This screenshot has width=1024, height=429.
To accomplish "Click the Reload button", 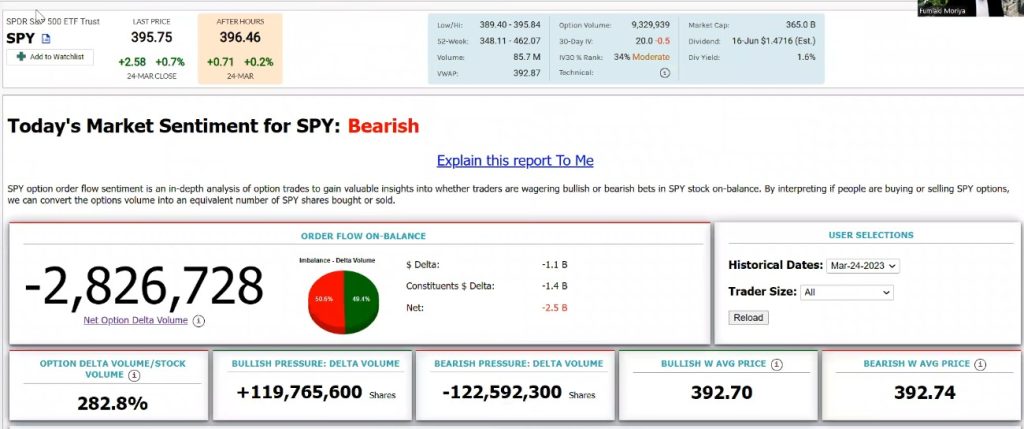I will pos(748,317).
